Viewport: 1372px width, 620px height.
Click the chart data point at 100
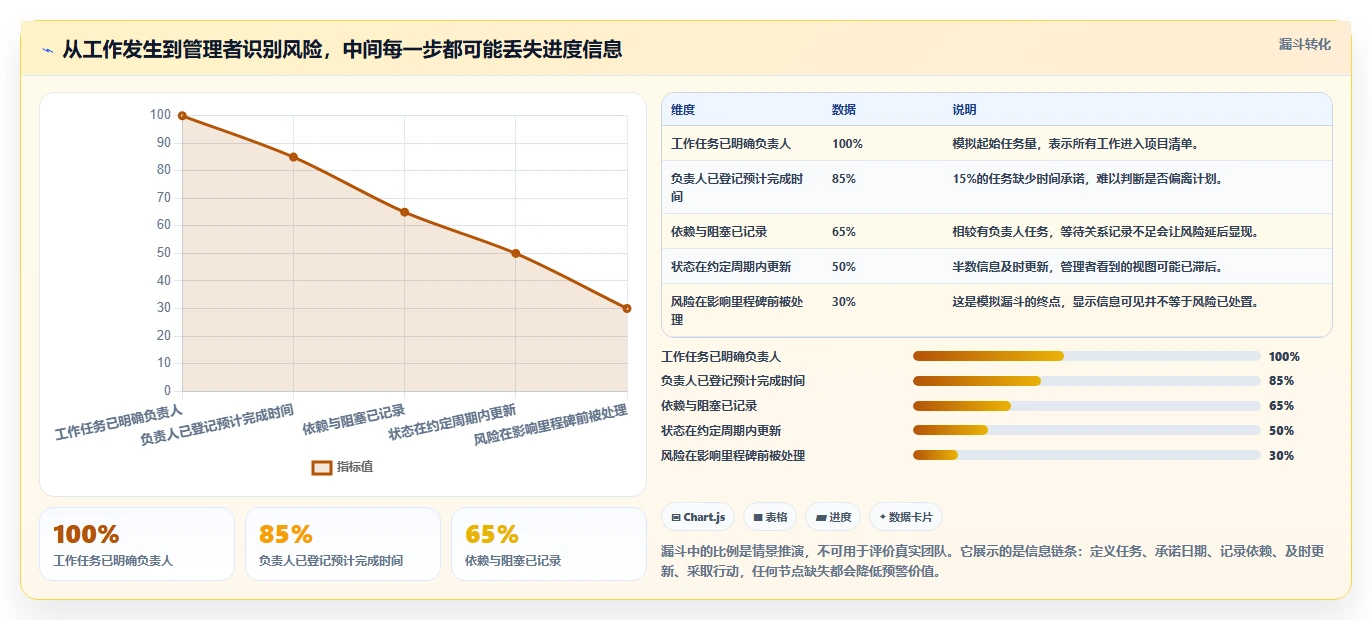pyautogui.click(x=182, y=116)
